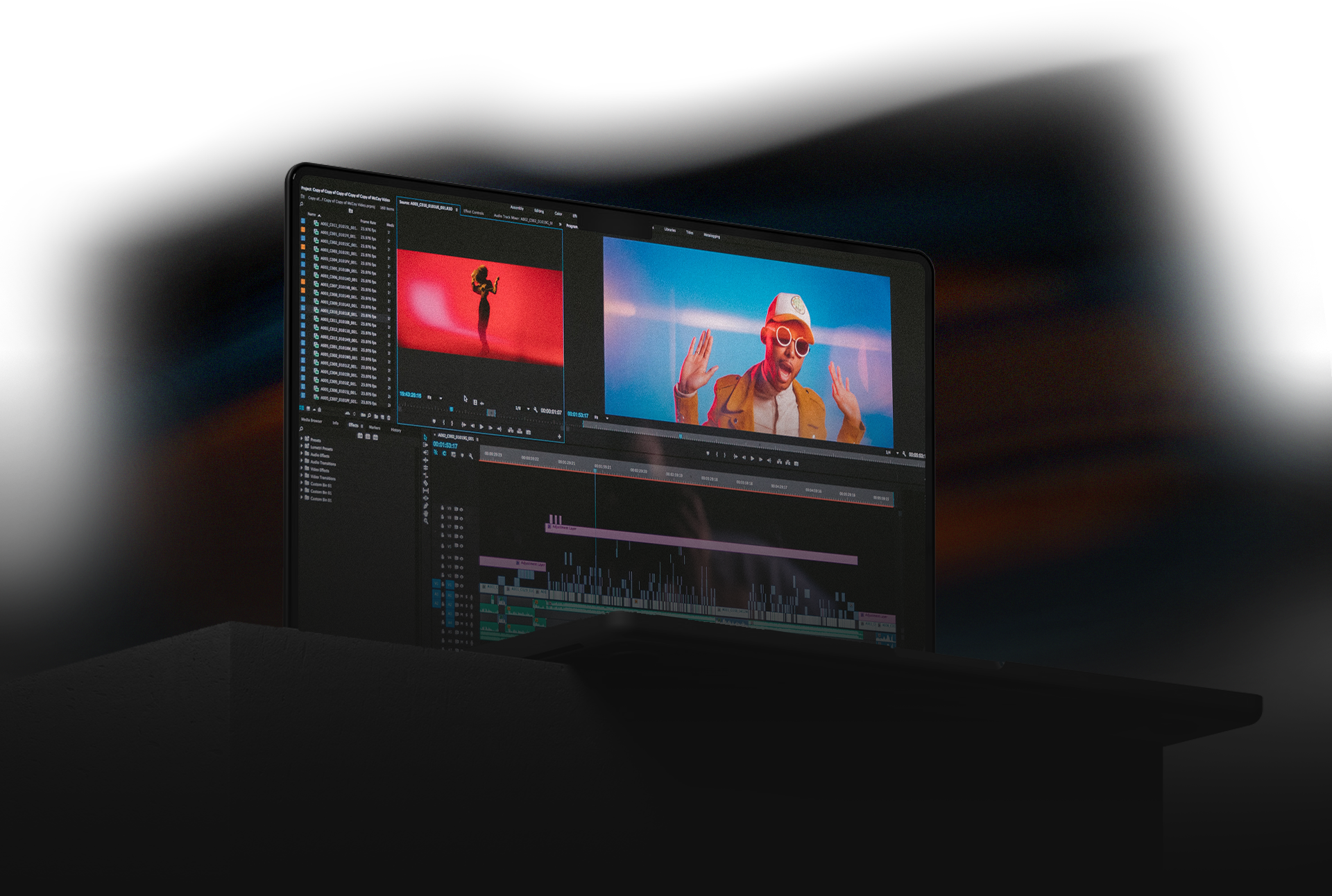This screenshot has height=896, width=1332.
Task: Toggle lock on track V5
Action: tap(443, 546)
